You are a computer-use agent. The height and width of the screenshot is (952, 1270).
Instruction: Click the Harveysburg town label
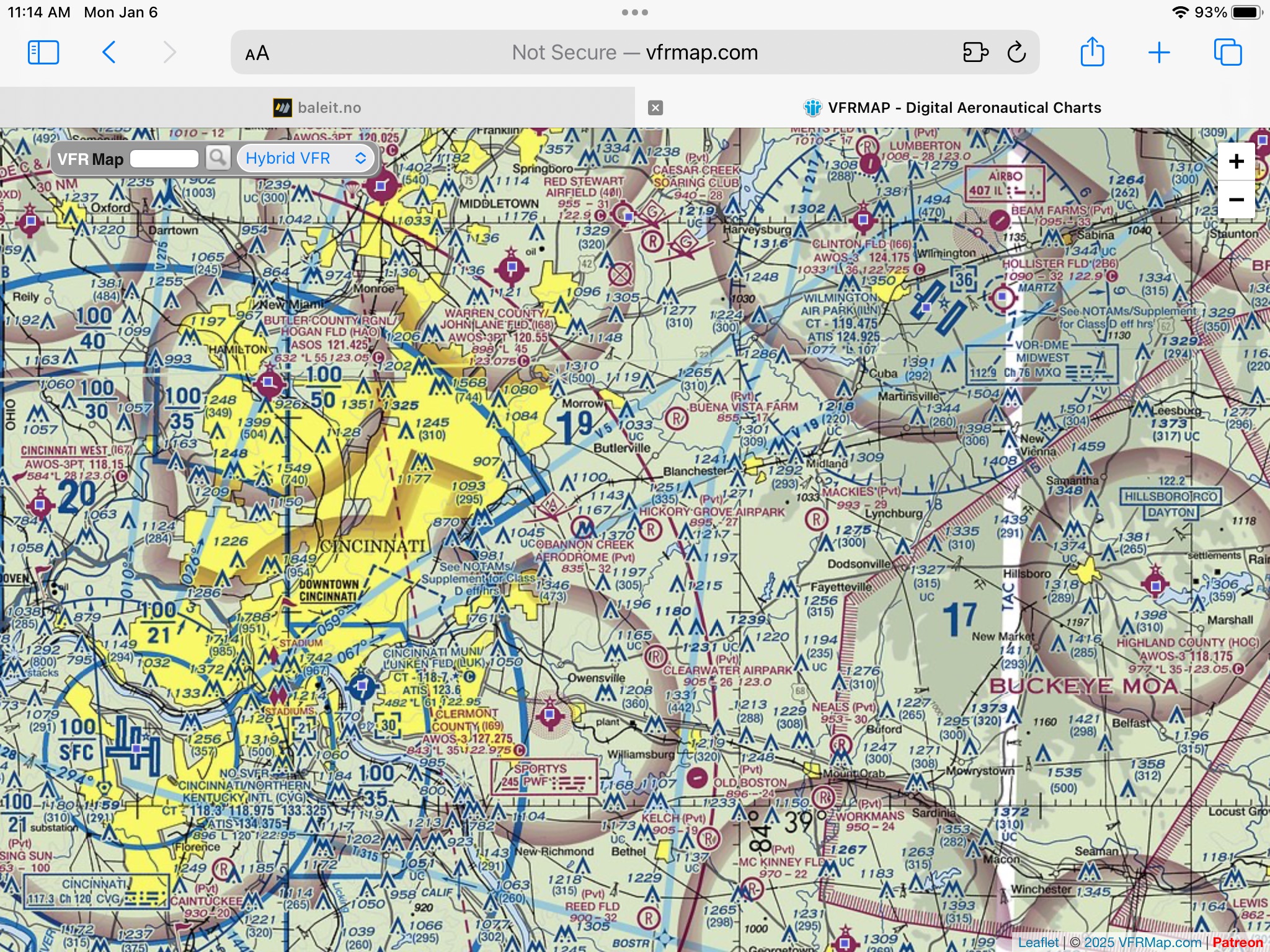(x=757, y=229)
